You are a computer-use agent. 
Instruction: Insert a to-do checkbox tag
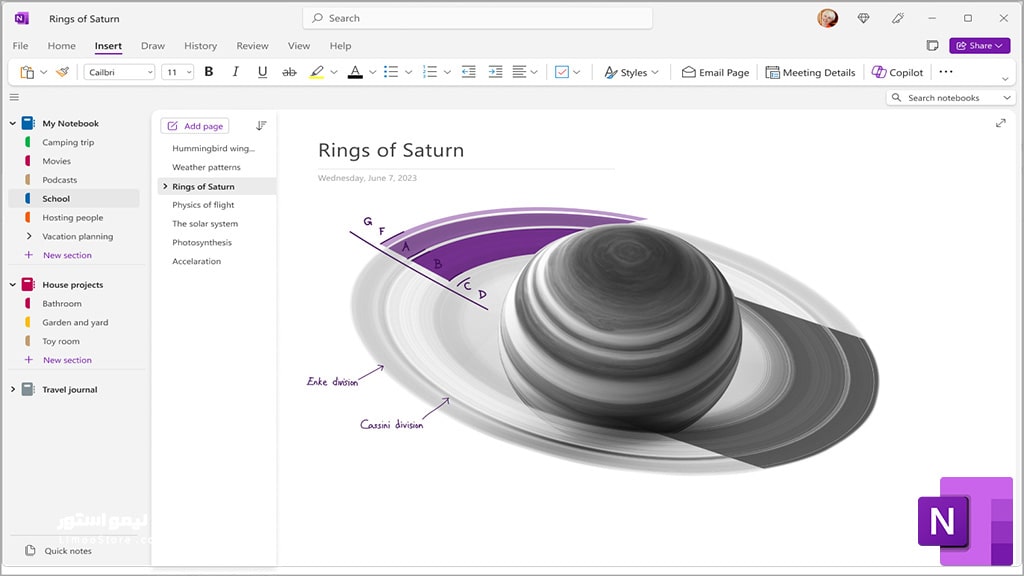(562, 72)
